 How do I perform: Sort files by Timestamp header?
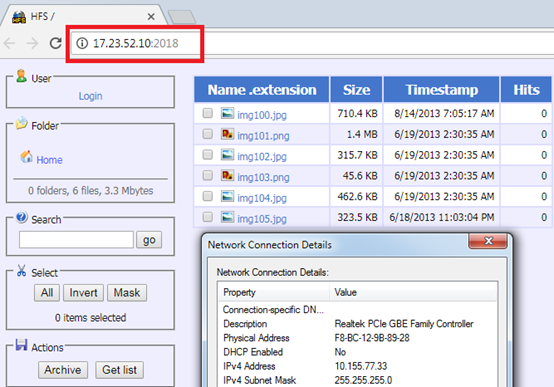coord(442,90)
